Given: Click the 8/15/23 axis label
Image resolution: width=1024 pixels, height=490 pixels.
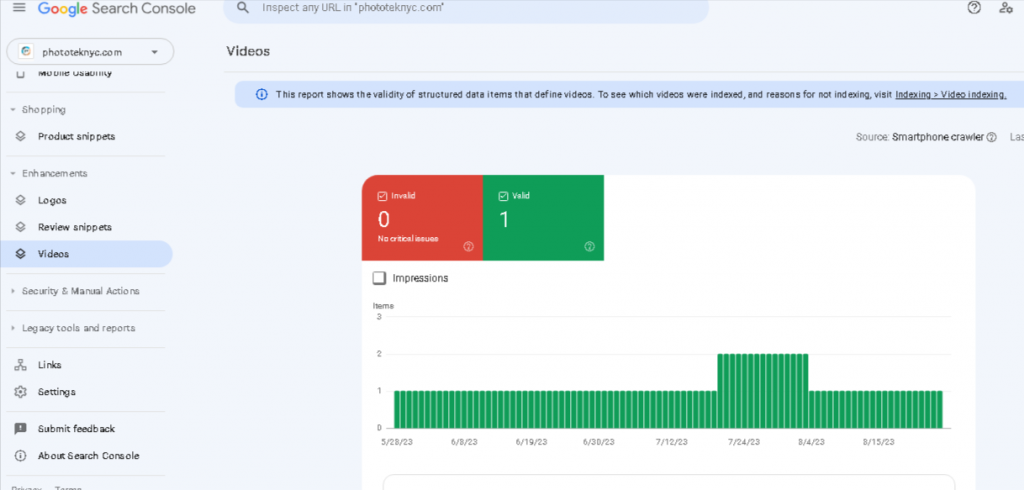Looking at the screenshot, I should 878,442.
